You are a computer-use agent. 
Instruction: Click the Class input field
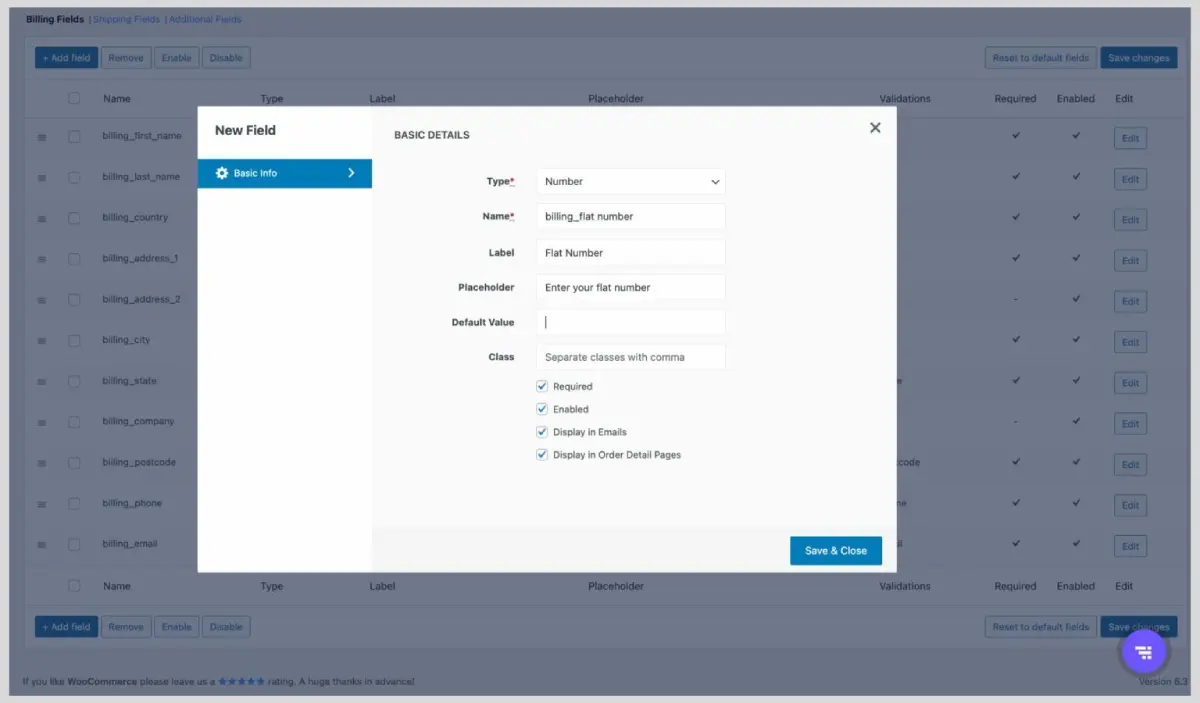click(631, 357)
